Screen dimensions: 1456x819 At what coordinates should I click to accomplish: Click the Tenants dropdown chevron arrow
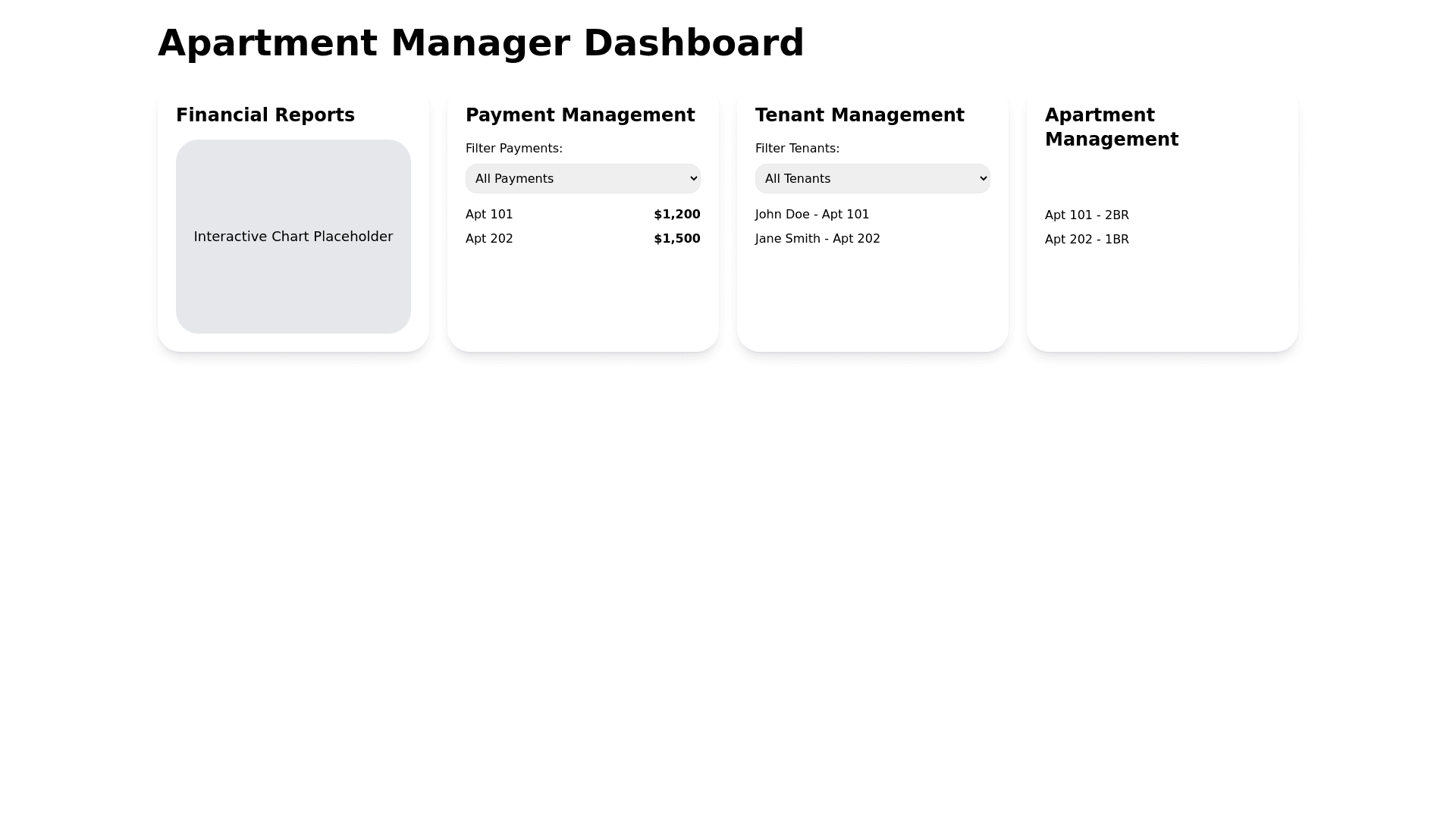click(983, 179)
